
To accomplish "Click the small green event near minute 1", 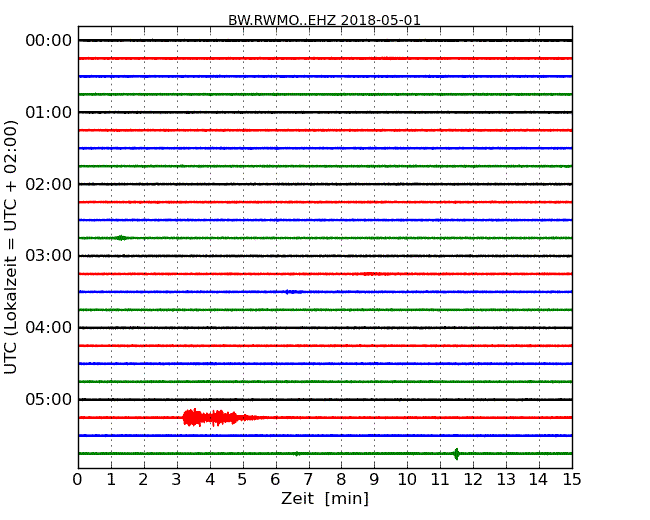I will click(121, 238).
